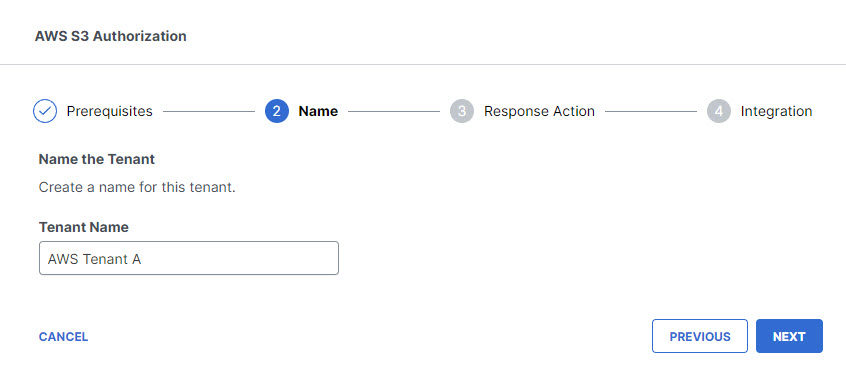Click the grey step 4 circle
The height and width of the screenshot is (378, 846).
(x=719, y=111)
